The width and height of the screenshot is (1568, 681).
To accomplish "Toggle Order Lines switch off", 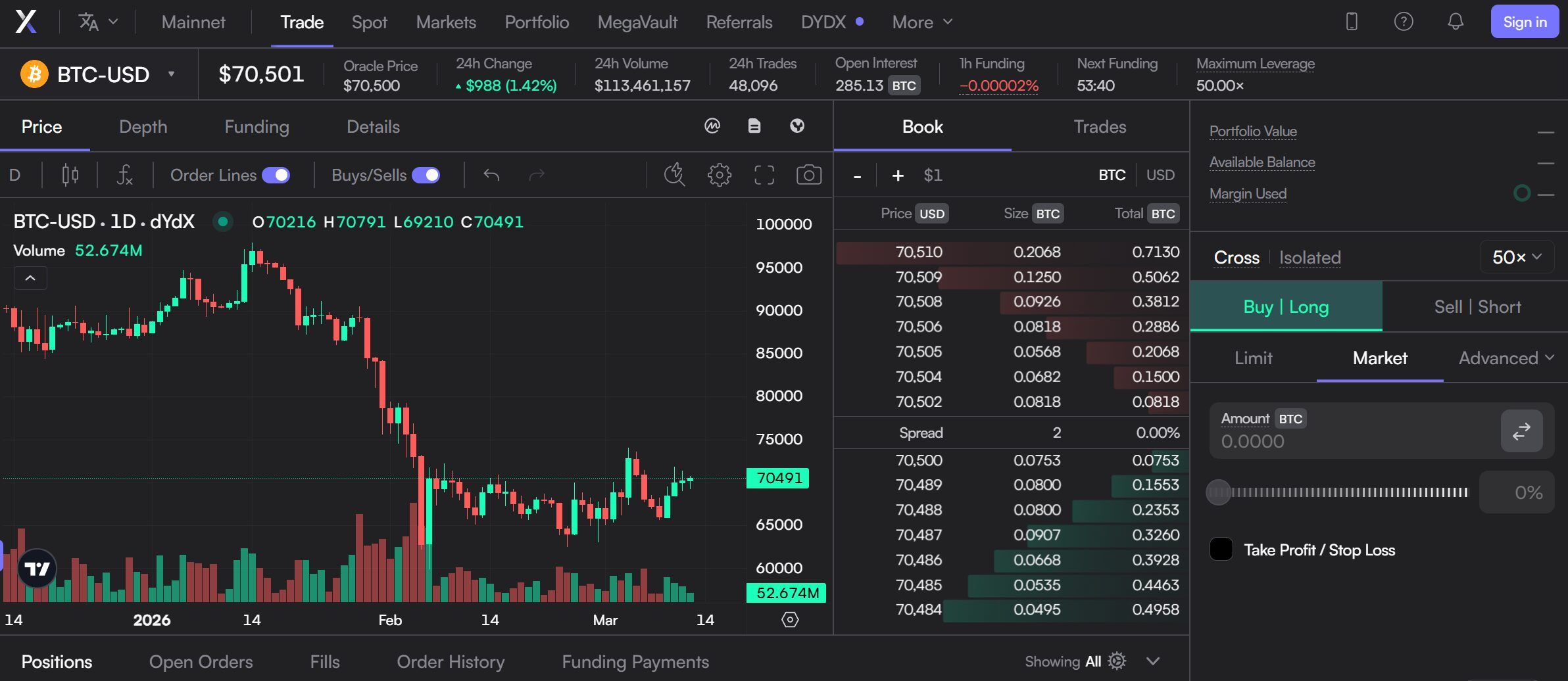I will click(x=276, y=175).
